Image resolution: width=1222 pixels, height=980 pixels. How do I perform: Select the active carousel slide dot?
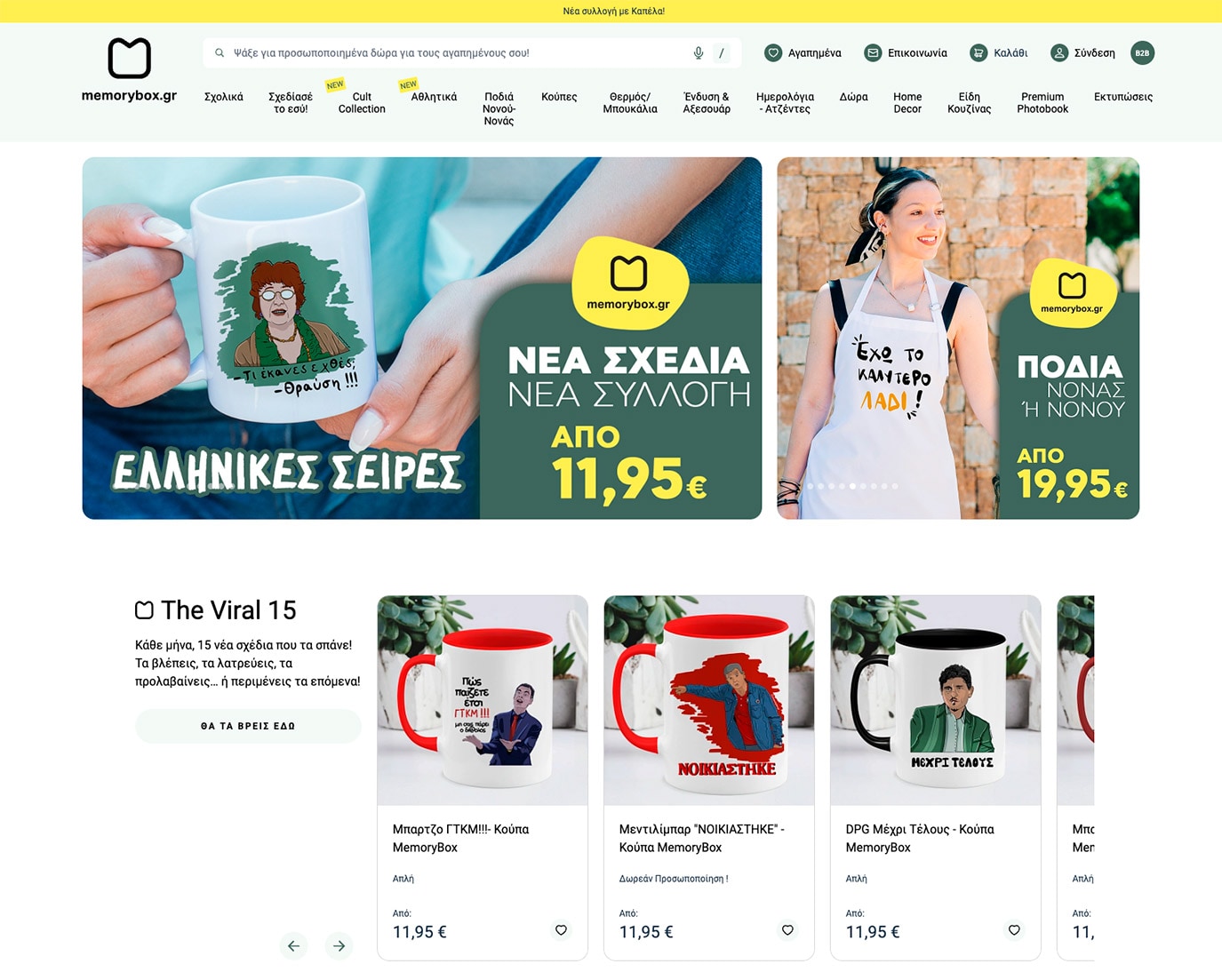point(852,486)
